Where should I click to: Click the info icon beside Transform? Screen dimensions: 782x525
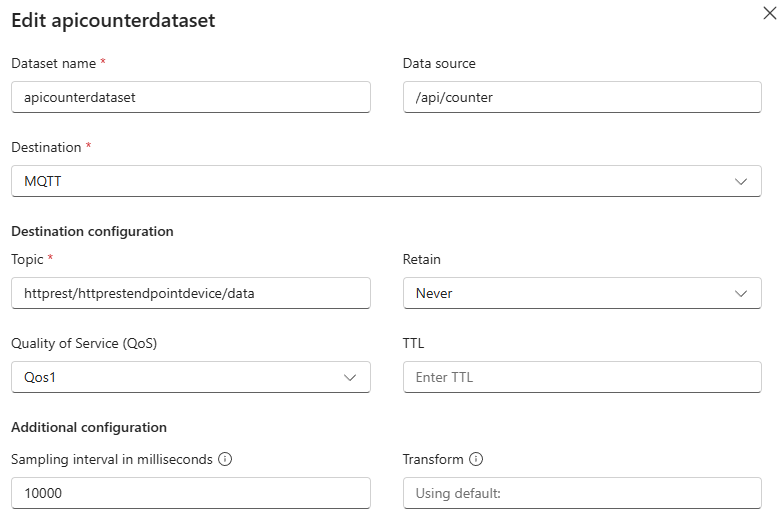(476, 460)
